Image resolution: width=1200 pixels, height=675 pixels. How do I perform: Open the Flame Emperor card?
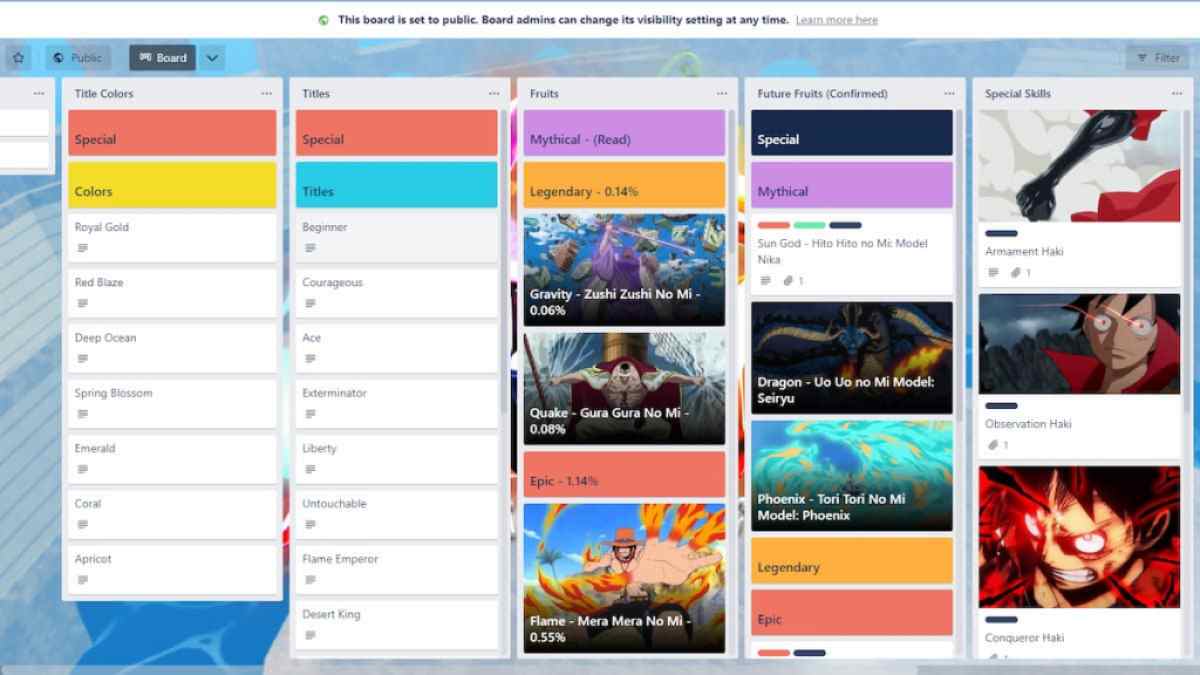396,570
